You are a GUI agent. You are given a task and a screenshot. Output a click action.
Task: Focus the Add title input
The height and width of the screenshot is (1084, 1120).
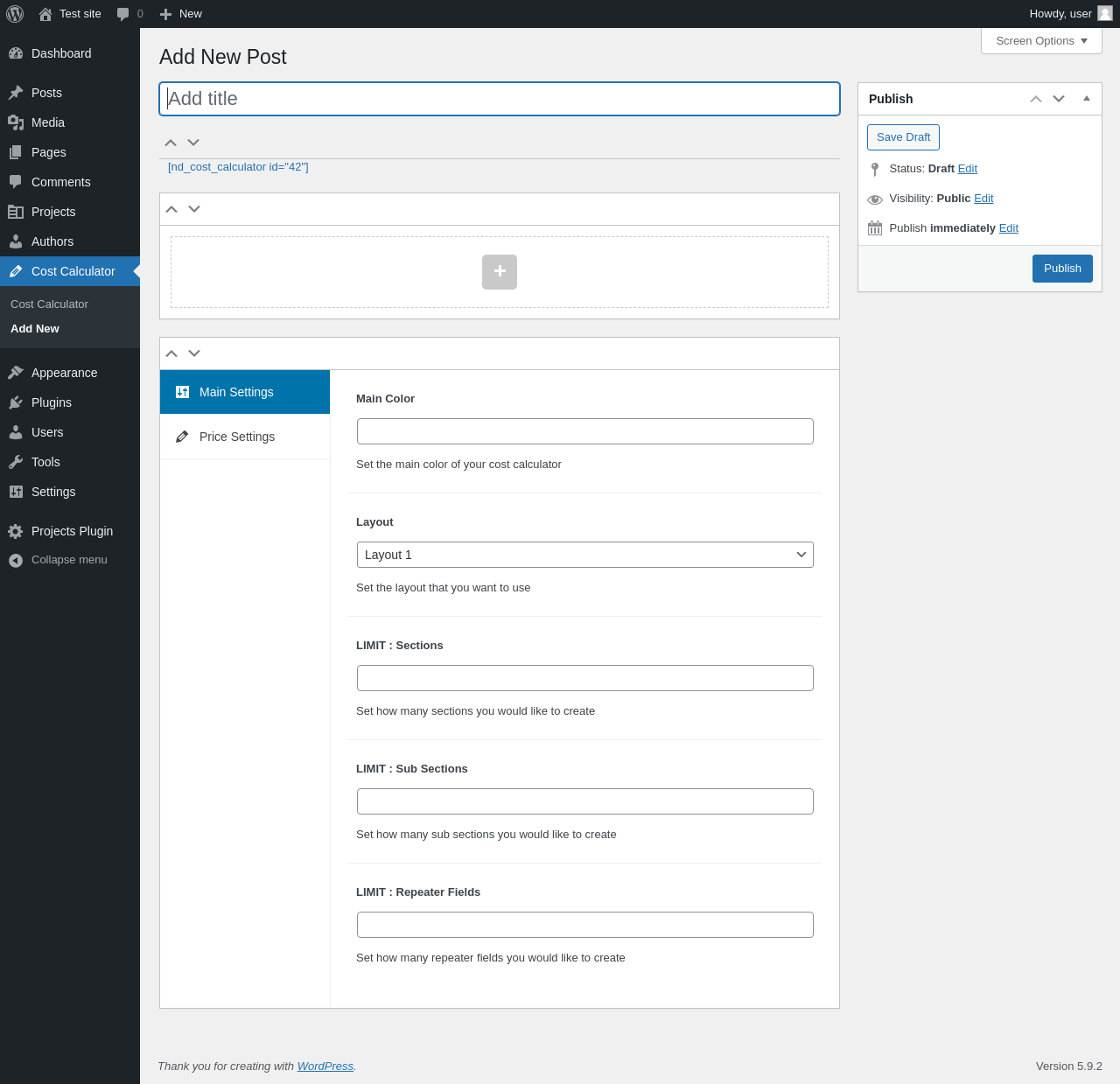coord(500,99)
